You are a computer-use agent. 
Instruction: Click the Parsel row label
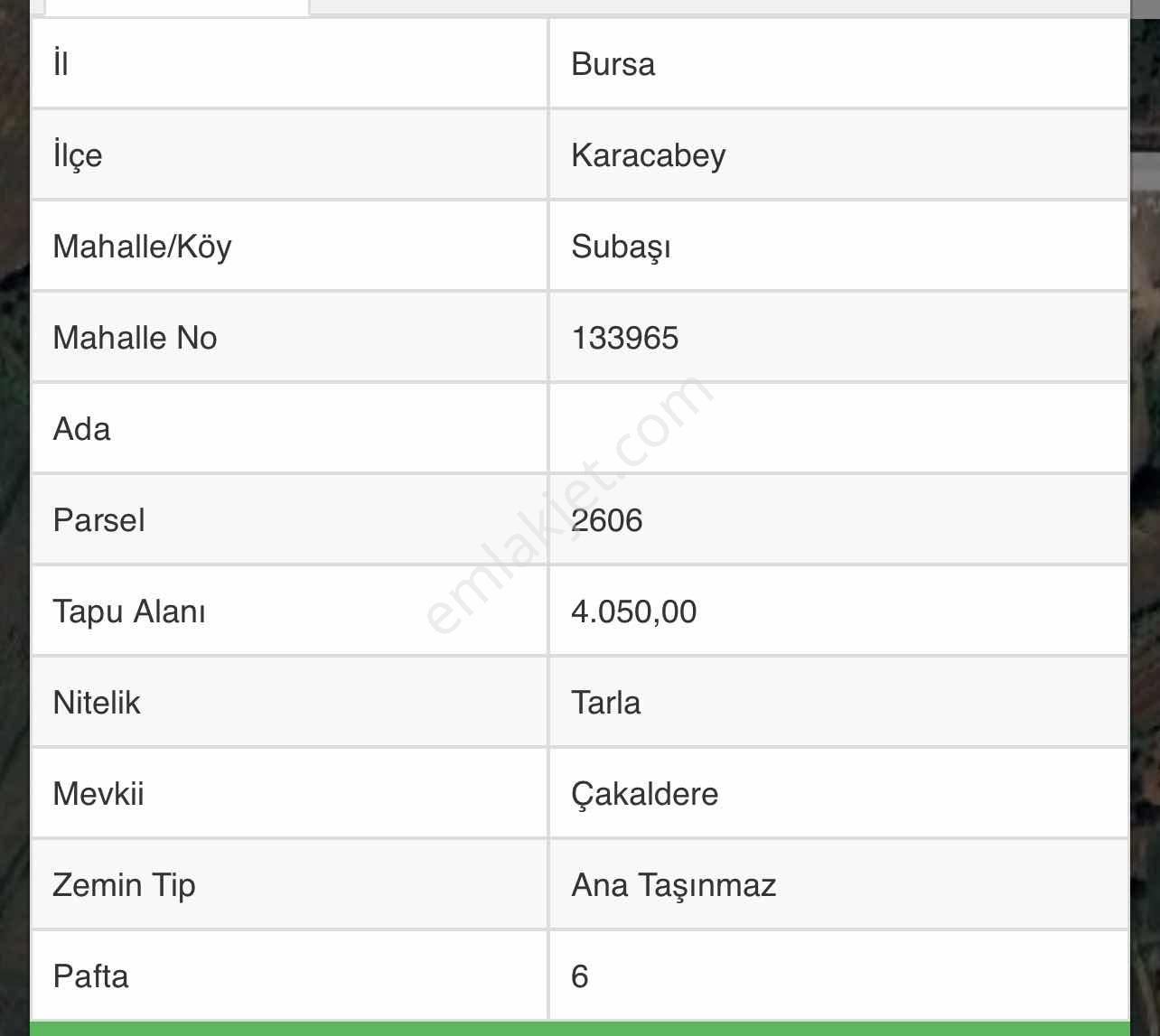point(98,520)
